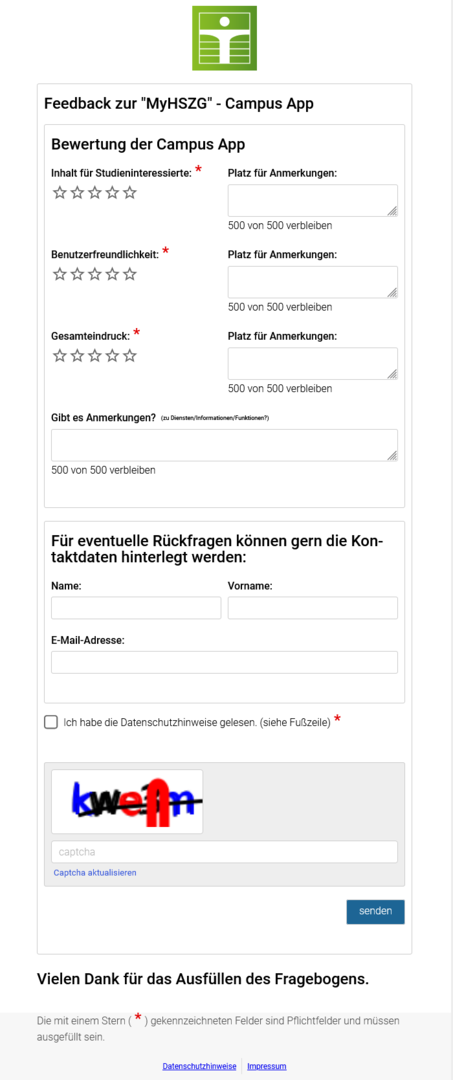Set Inhalt für Studieninteressierte rating to three stars
The width and height of the screenshot is (453, 1080).
click(95, 193)
